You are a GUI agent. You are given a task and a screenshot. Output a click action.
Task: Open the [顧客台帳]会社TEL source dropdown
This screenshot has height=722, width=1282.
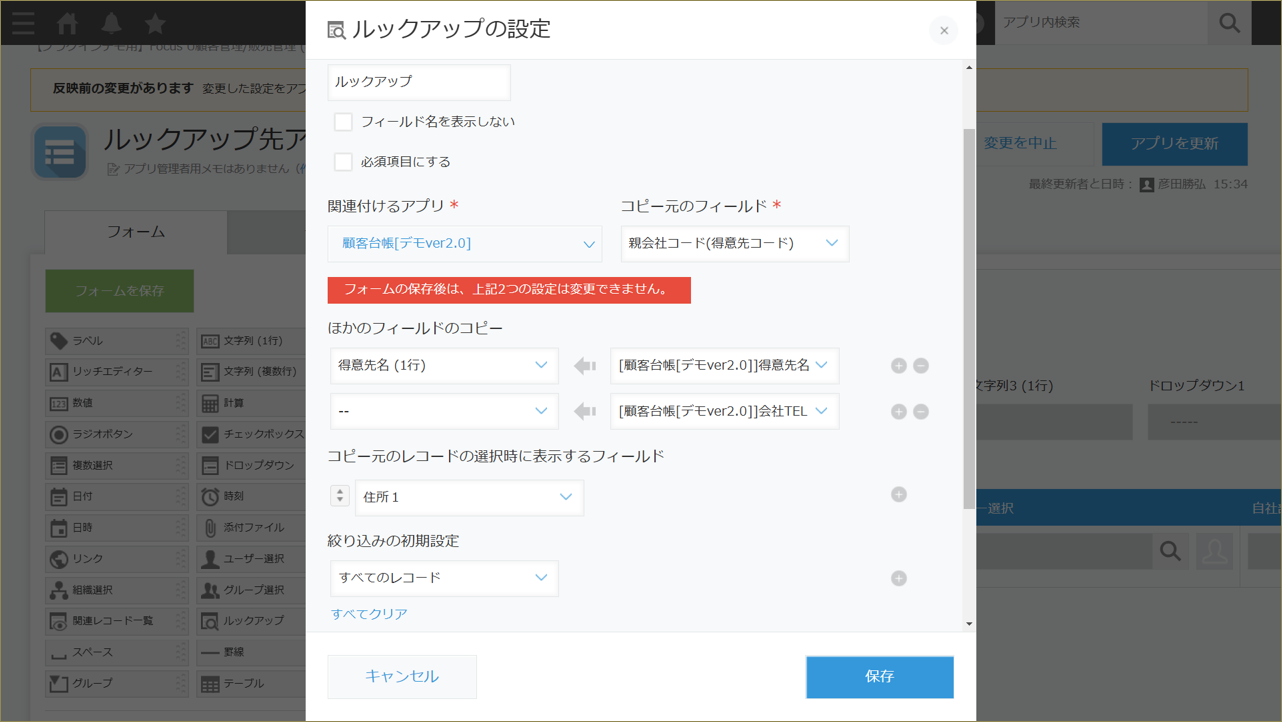pyautogui.click(x=724, y=412)
